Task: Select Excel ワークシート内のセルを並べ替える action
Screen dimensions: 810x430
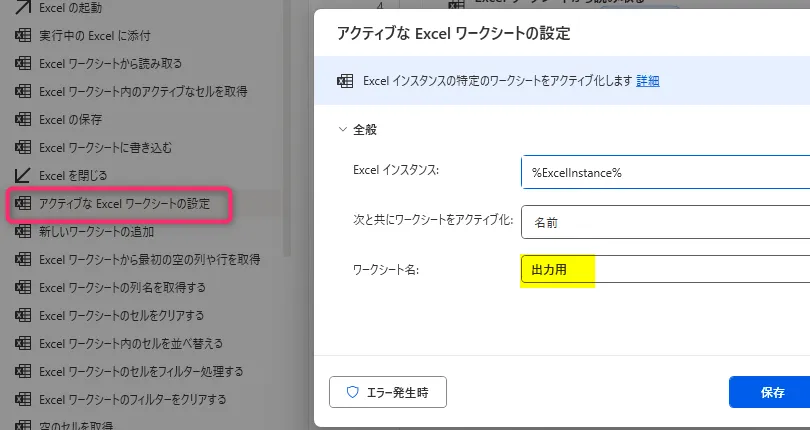Action: (x=130, y=343)
